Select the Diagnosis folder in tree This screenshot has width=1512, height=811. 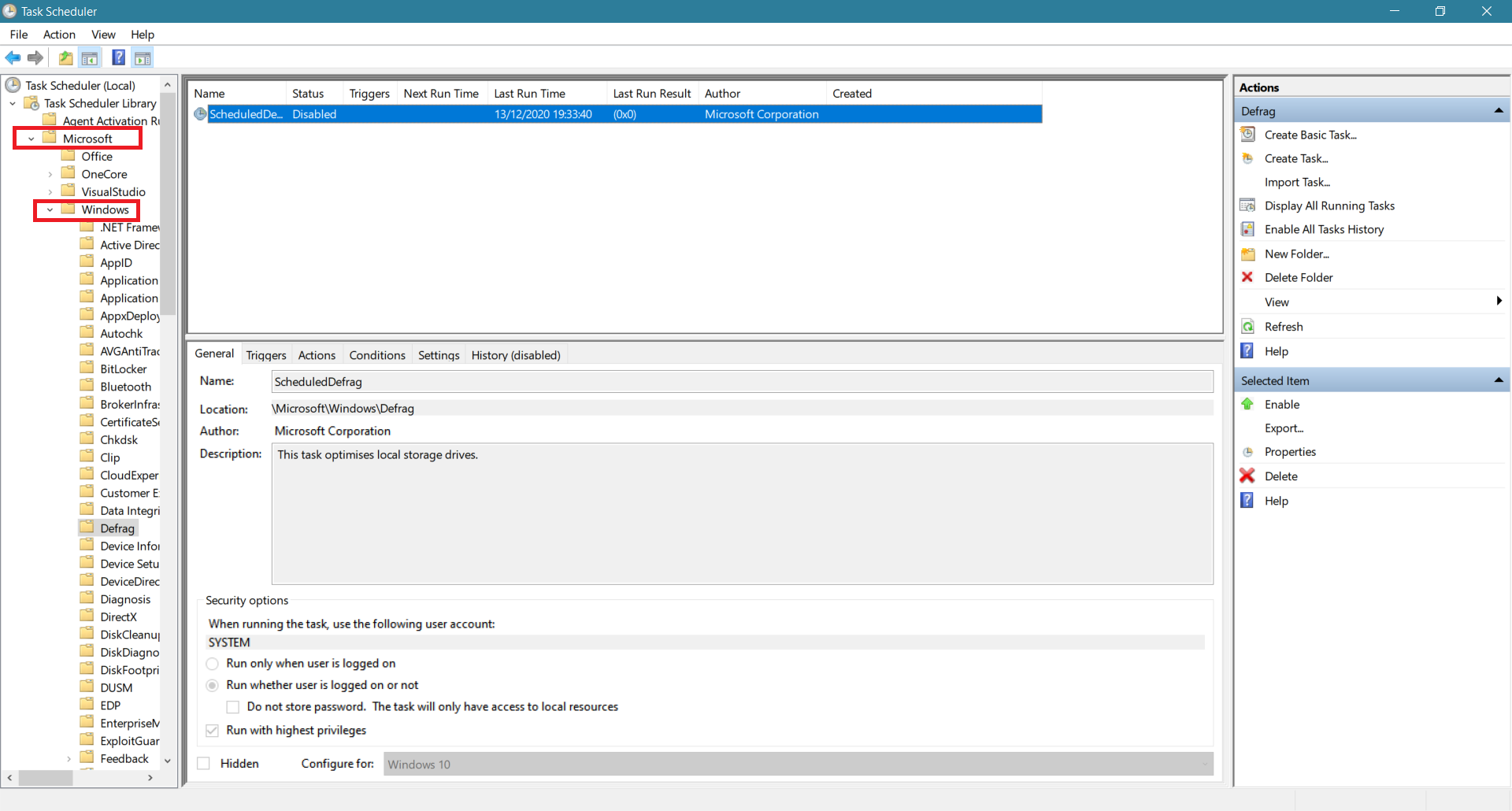coord(125,599)
